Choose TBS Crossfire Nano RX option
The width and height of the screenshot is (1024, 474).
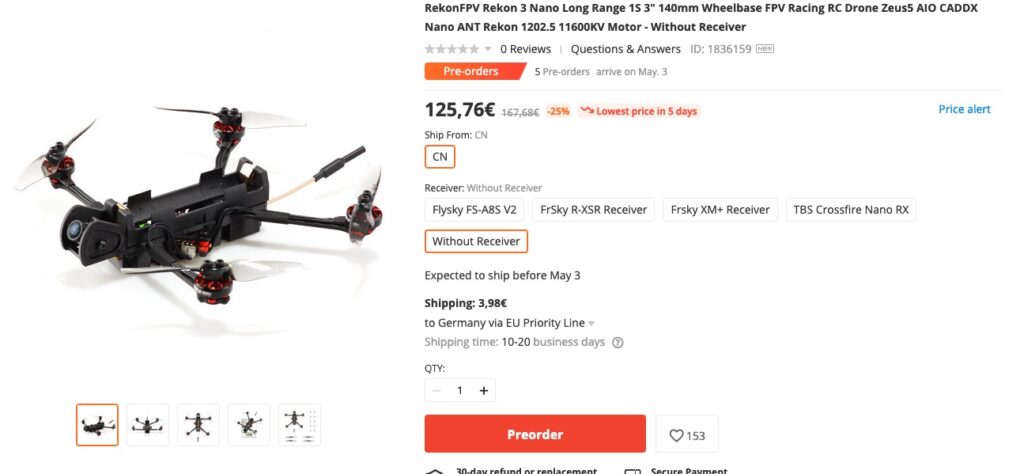pyautogui.click(x=850, y=210)
